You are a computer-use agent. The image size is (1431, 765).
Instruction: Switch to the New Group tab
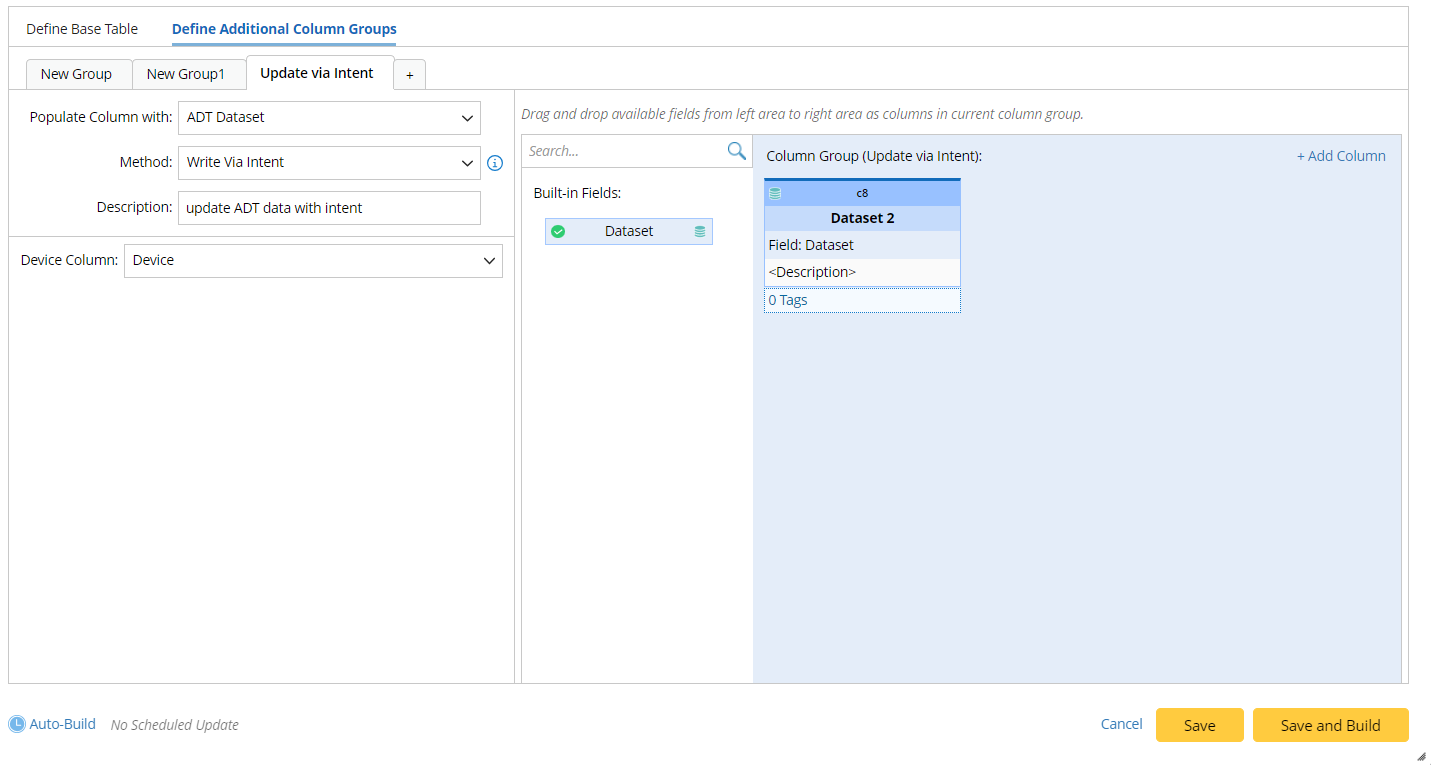[76, 74]
